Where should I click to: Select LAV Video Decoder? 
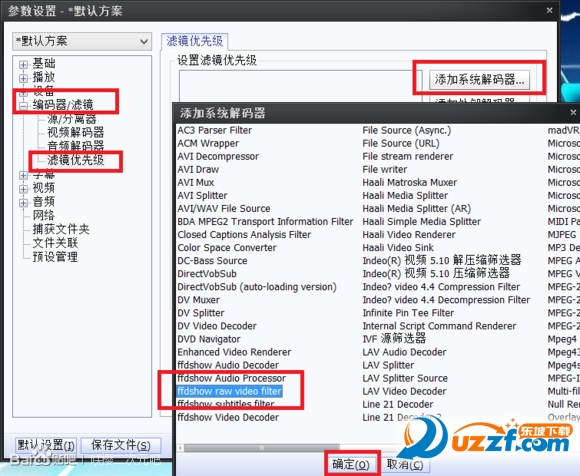click(404, 391)
